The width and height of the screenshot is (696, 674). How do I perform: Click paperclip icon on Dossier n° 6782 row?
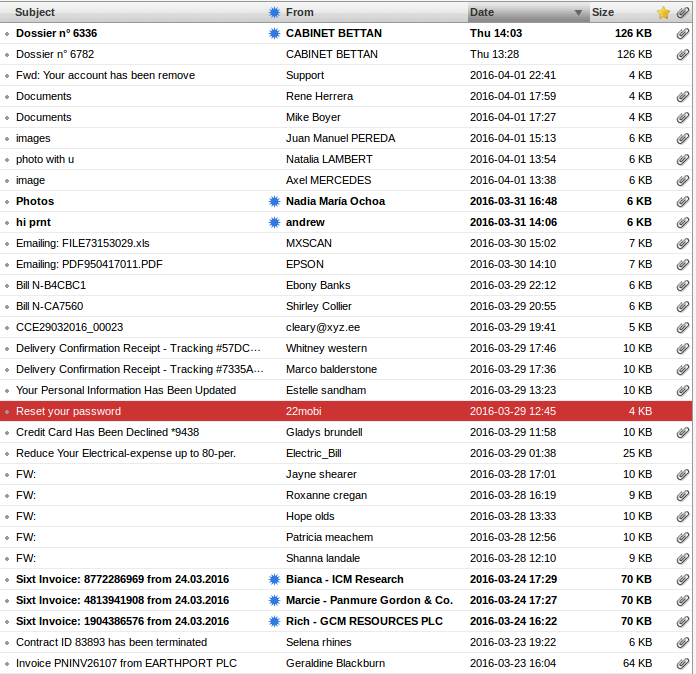pos(683,54)
